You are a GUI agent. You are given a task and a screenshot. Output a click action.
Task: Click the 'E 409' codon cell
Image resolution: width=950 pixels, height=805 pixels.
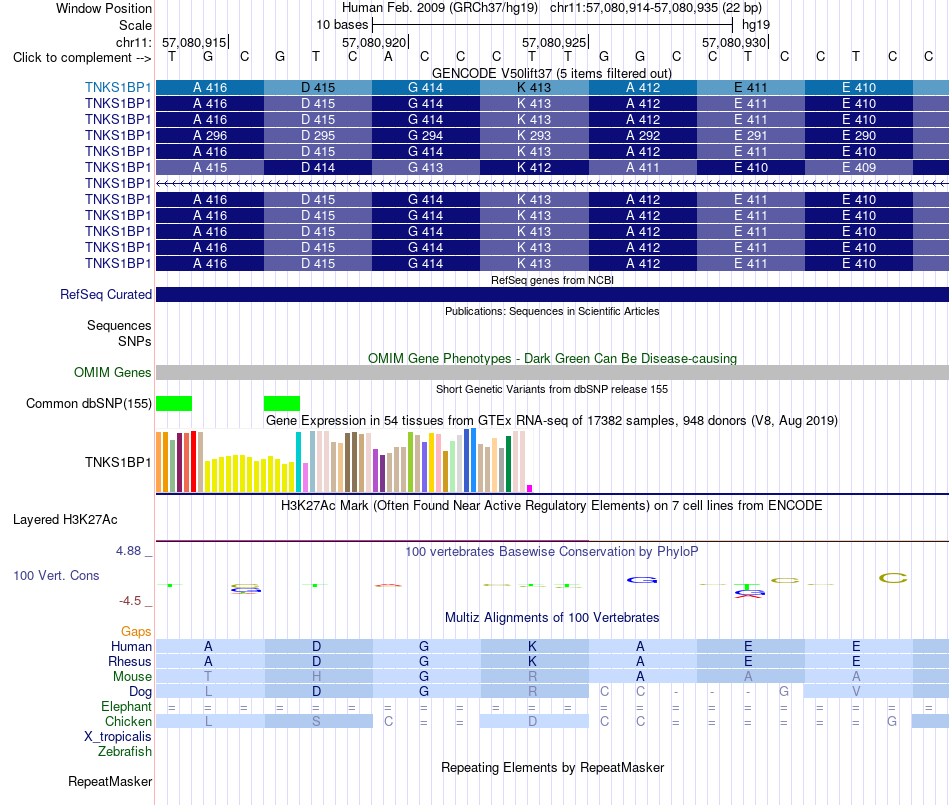[x=859, y=167]
